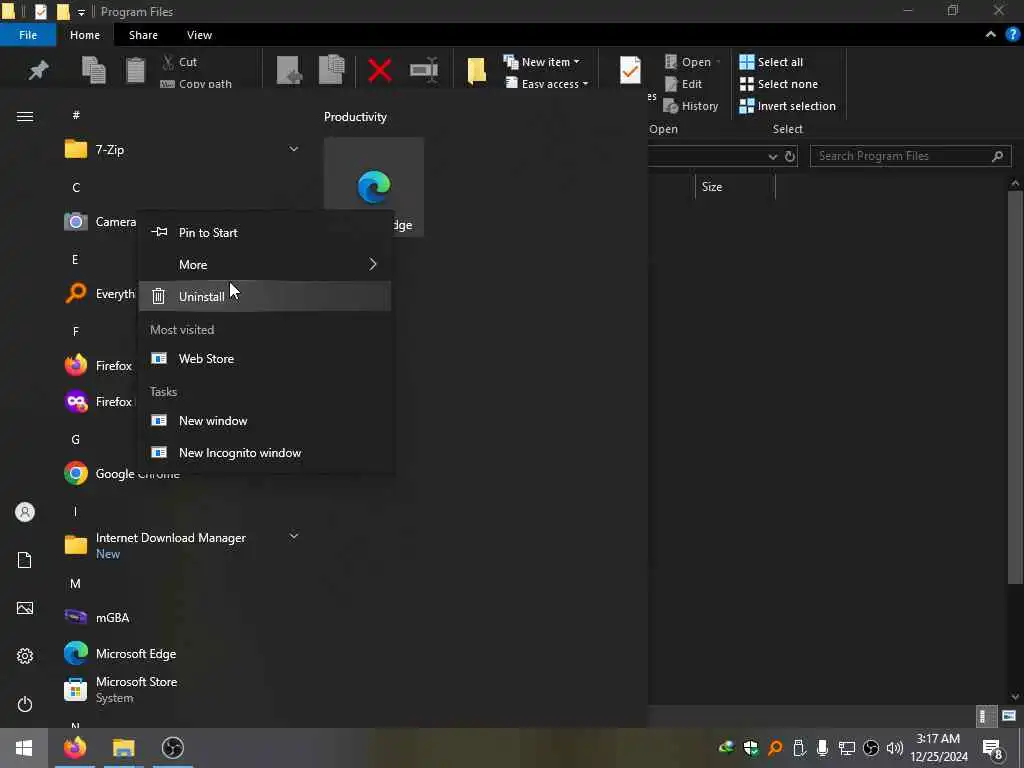
Task: Open the user account icon
Action: (x=25, y=512)
